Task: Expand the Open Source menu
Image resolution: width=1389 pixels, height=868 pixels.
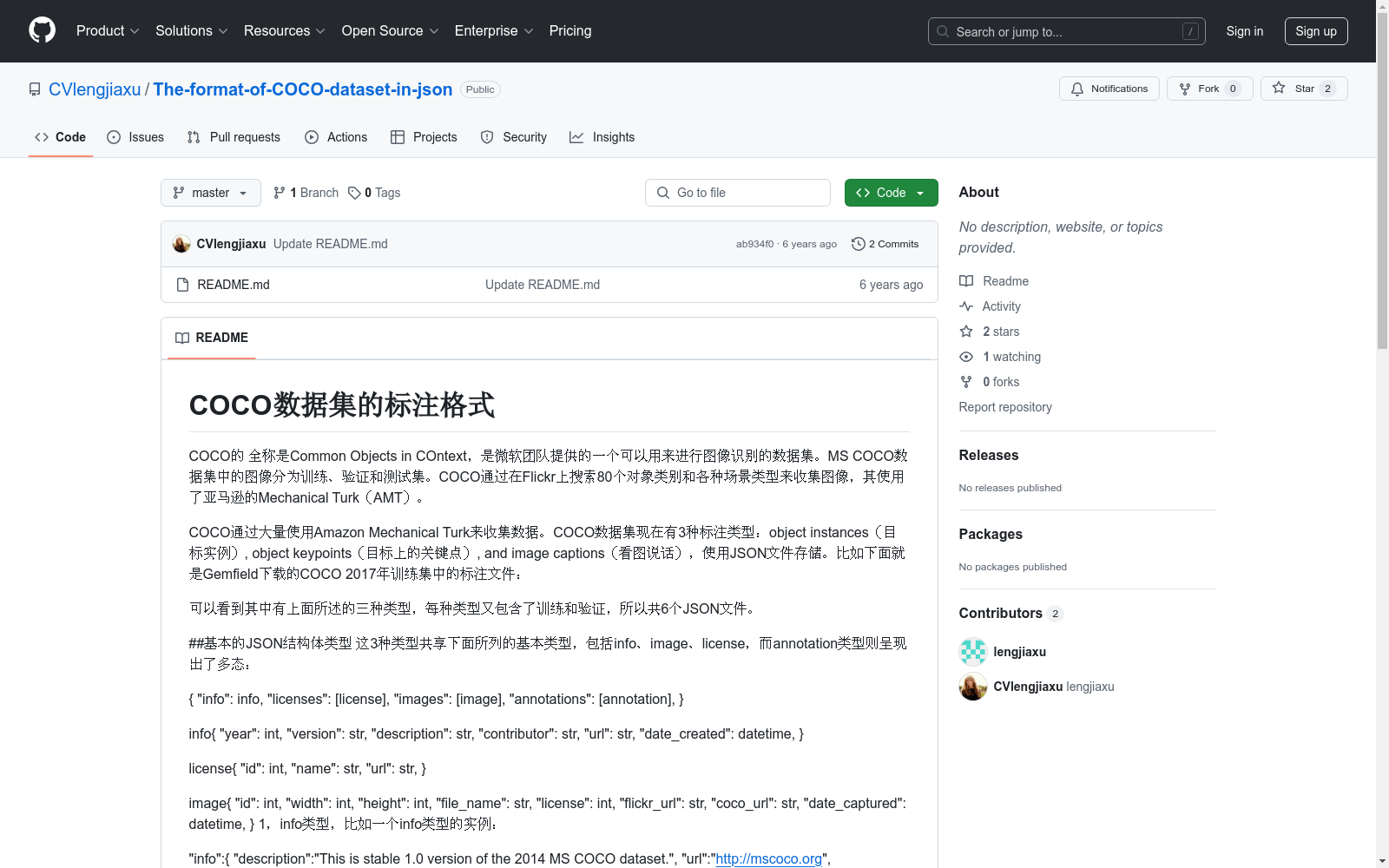Action: [391, 31]
